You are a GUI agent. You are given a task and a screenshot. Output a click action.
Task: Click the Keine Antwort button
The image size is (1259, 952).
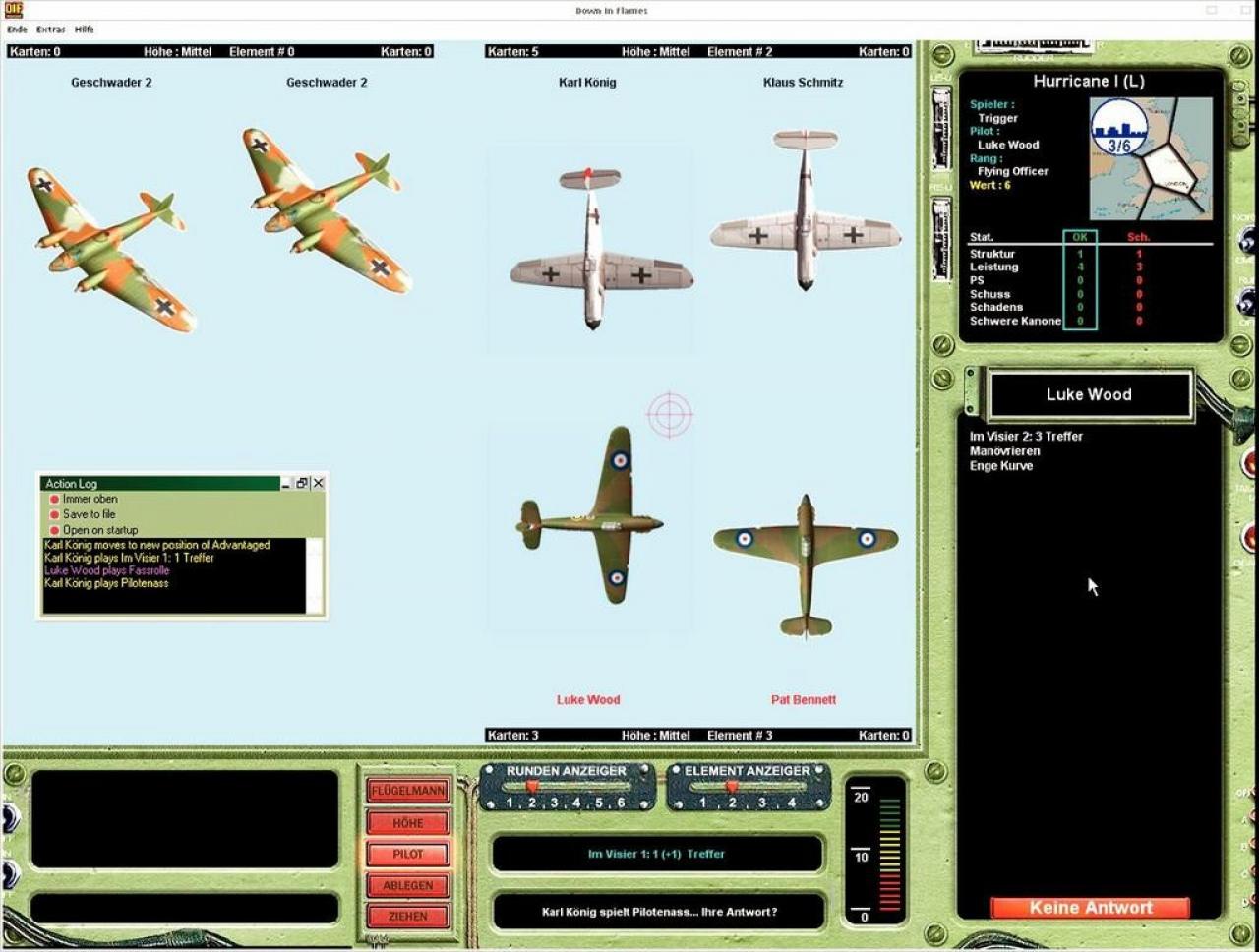coord(1090,908)
